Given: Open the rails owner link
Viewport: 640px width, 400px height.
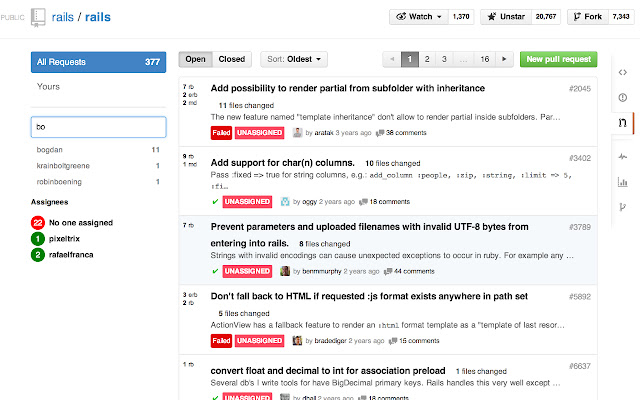Looking at the screenshot, I should click(x=62, y=17).
